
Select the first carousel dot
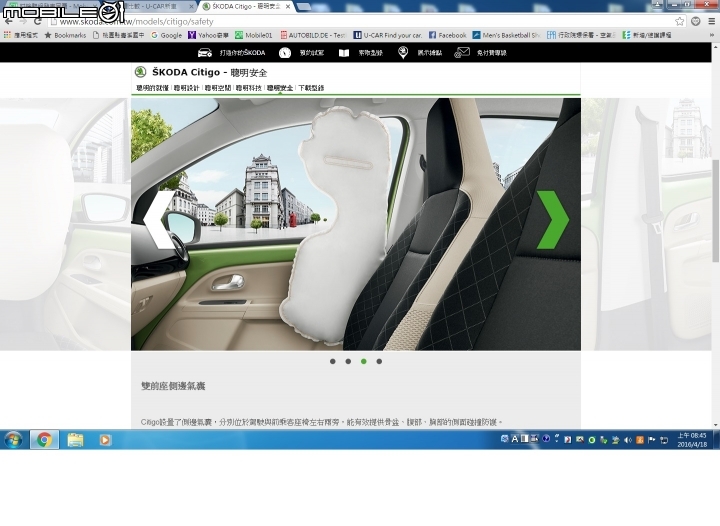pos(332,362)
